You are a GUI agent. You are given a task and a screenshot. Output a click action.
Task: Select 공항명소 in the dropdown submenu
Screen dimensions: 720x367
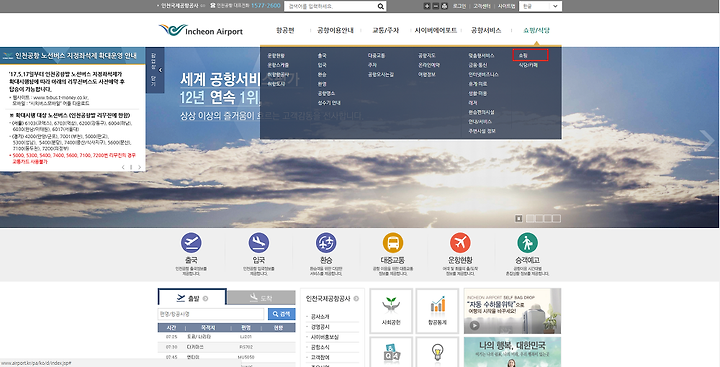(x=326, y=94)
